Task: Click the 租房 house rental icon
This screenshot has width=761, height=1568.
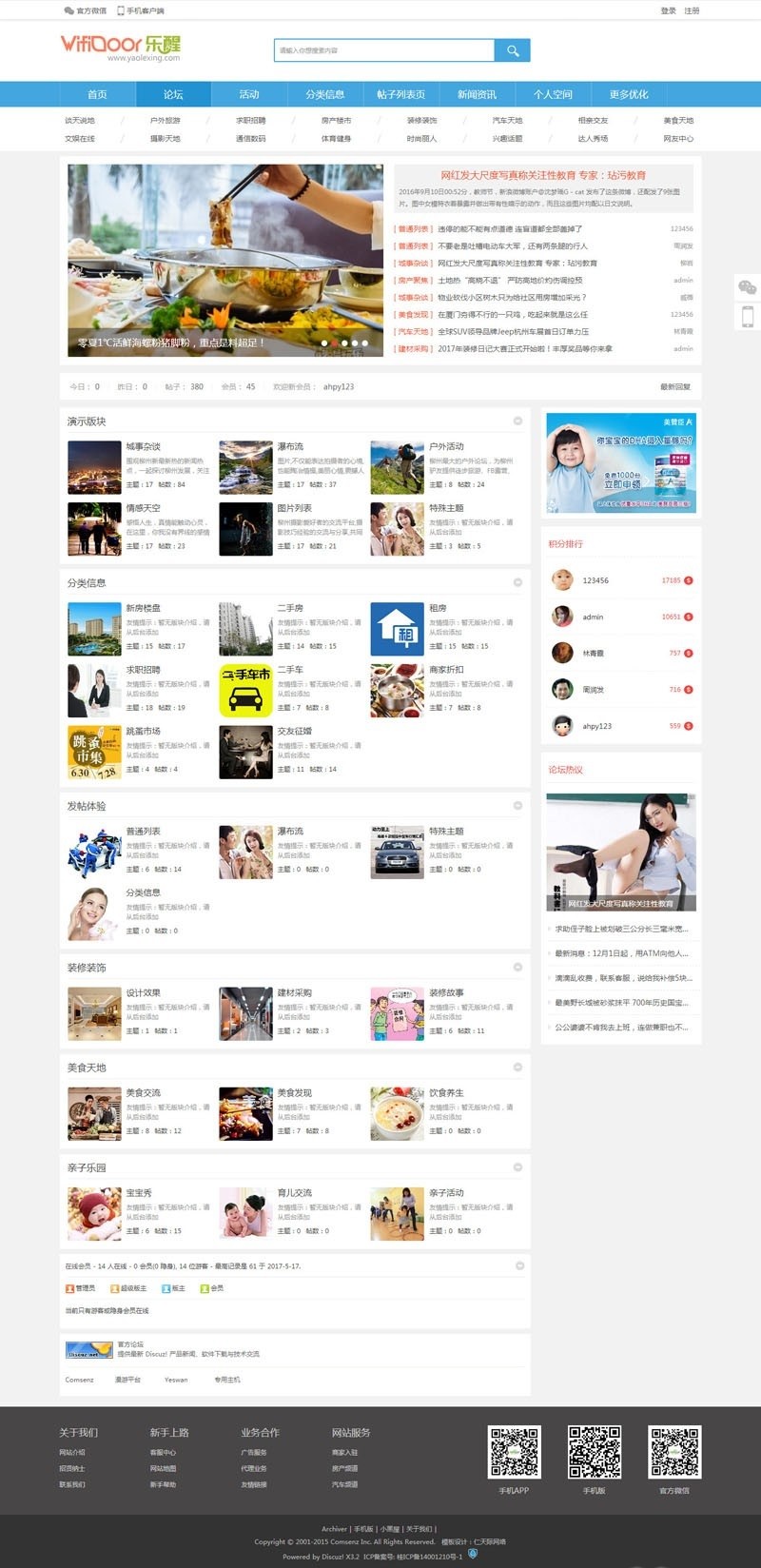Action: point(397,630)
